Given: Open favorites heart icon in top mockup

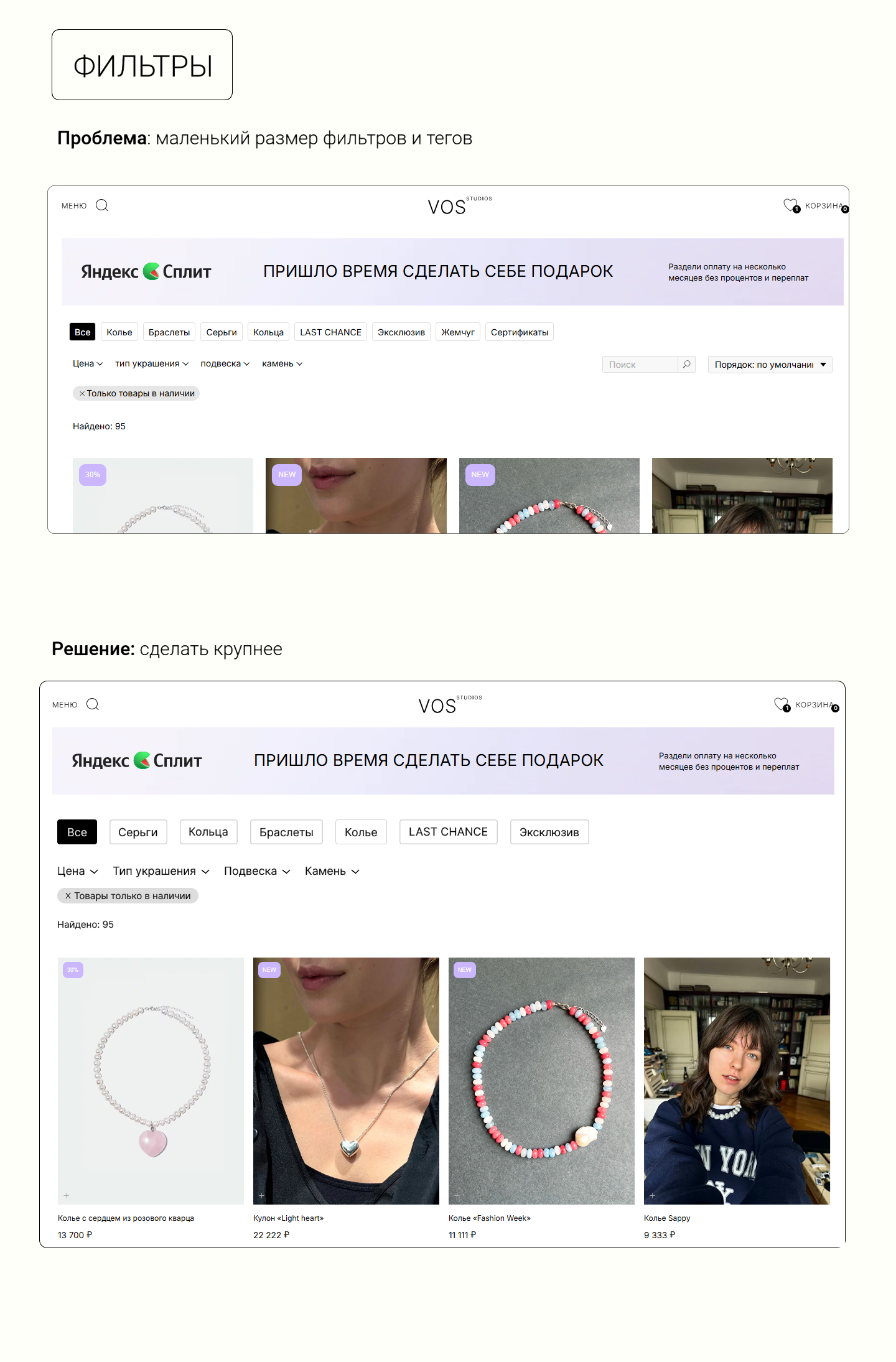Looking at the screenshot, I should (x=790, y=205).
